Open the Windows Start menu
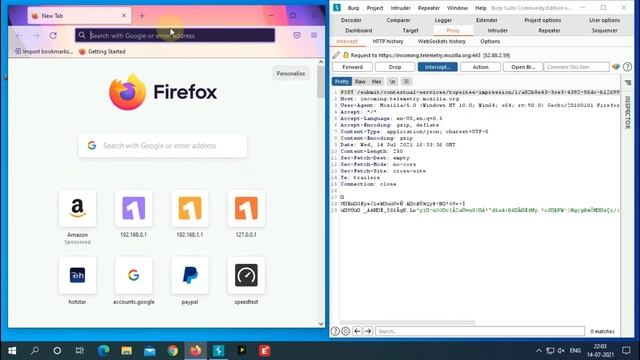 click(12, 351)
